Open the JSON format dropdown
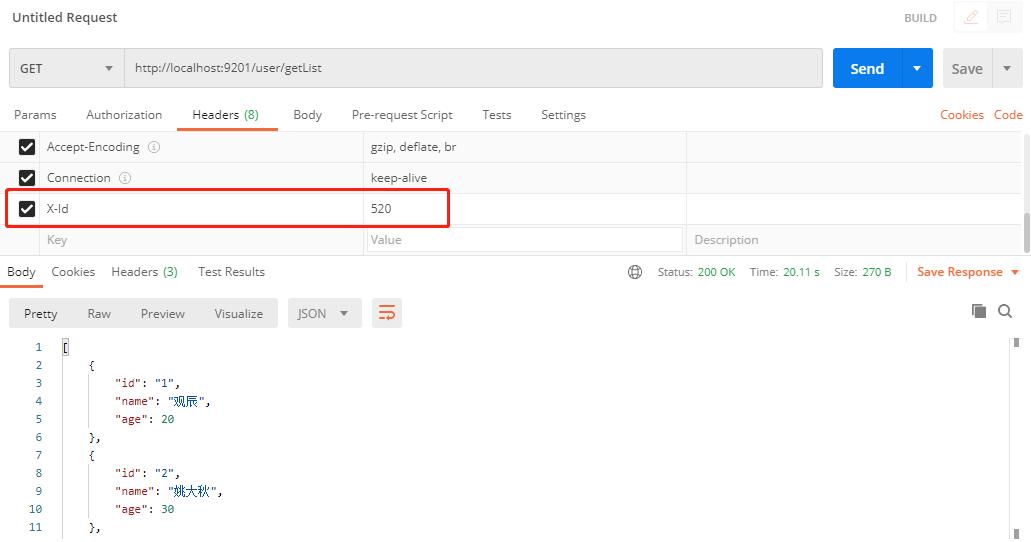Screen dimensions: 1031x542 point(324,313)
